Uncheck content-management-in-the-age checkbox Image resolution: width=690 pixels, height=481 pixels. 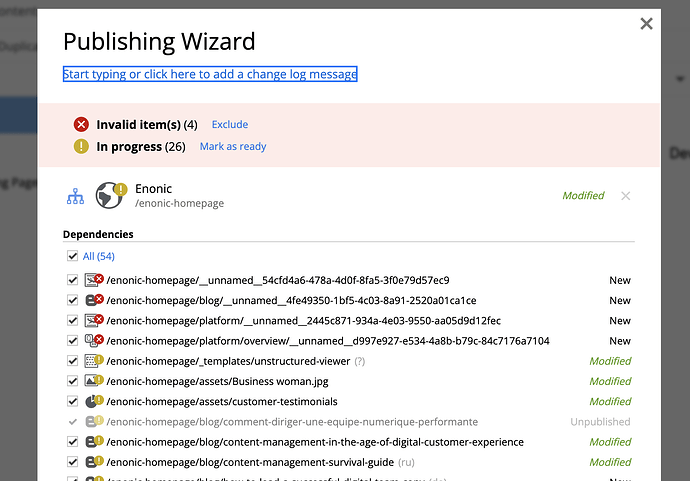73,442
